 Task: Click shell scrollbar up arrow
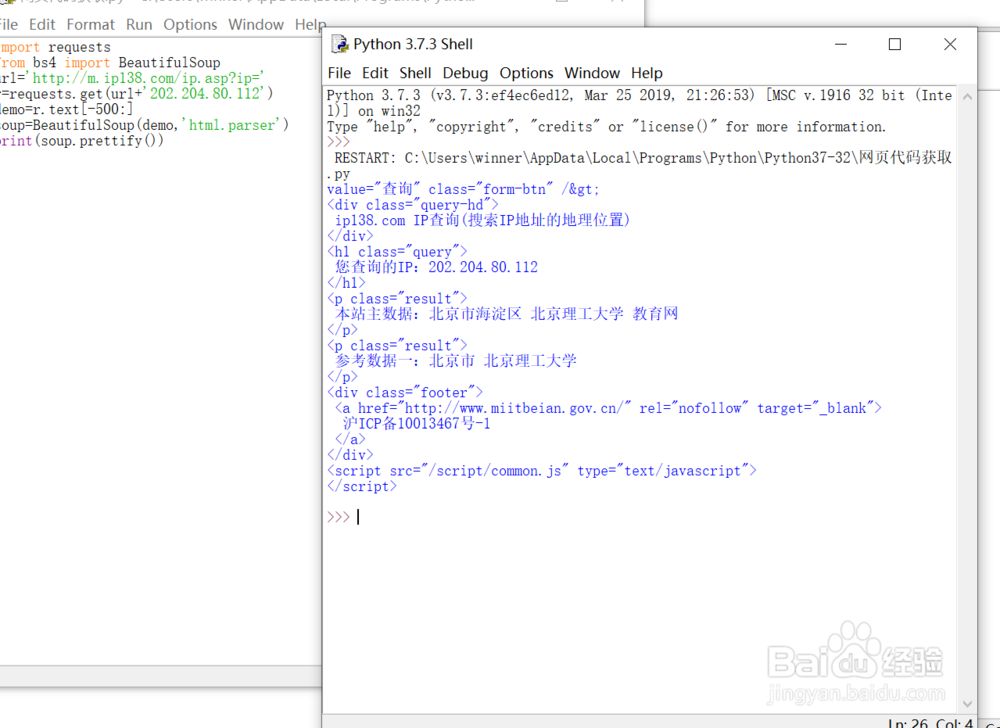pos(967,97)
